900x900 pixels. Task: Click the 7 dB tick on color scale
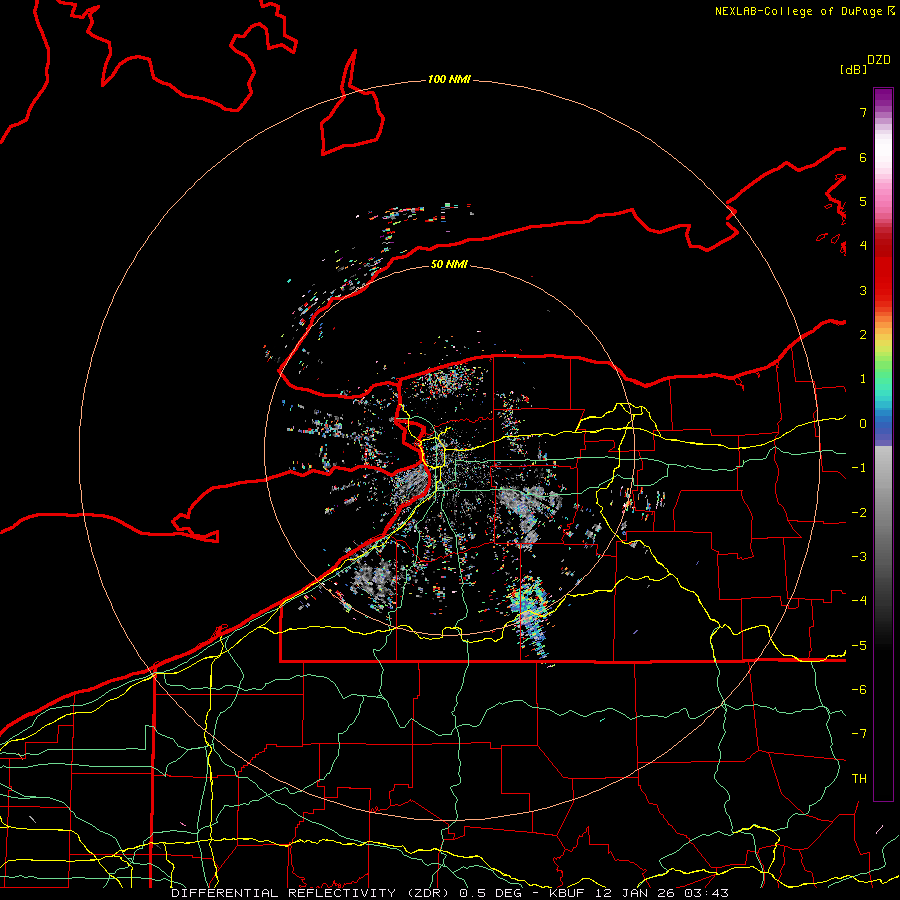(863, 112)
